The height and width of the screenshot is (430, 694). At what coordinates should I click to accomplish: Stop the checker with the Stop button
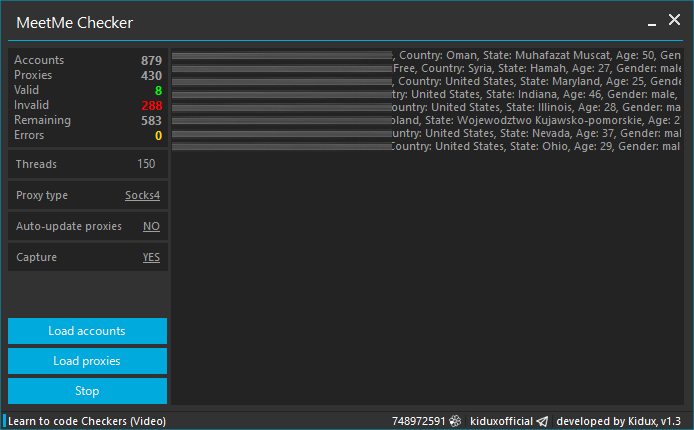87,391
